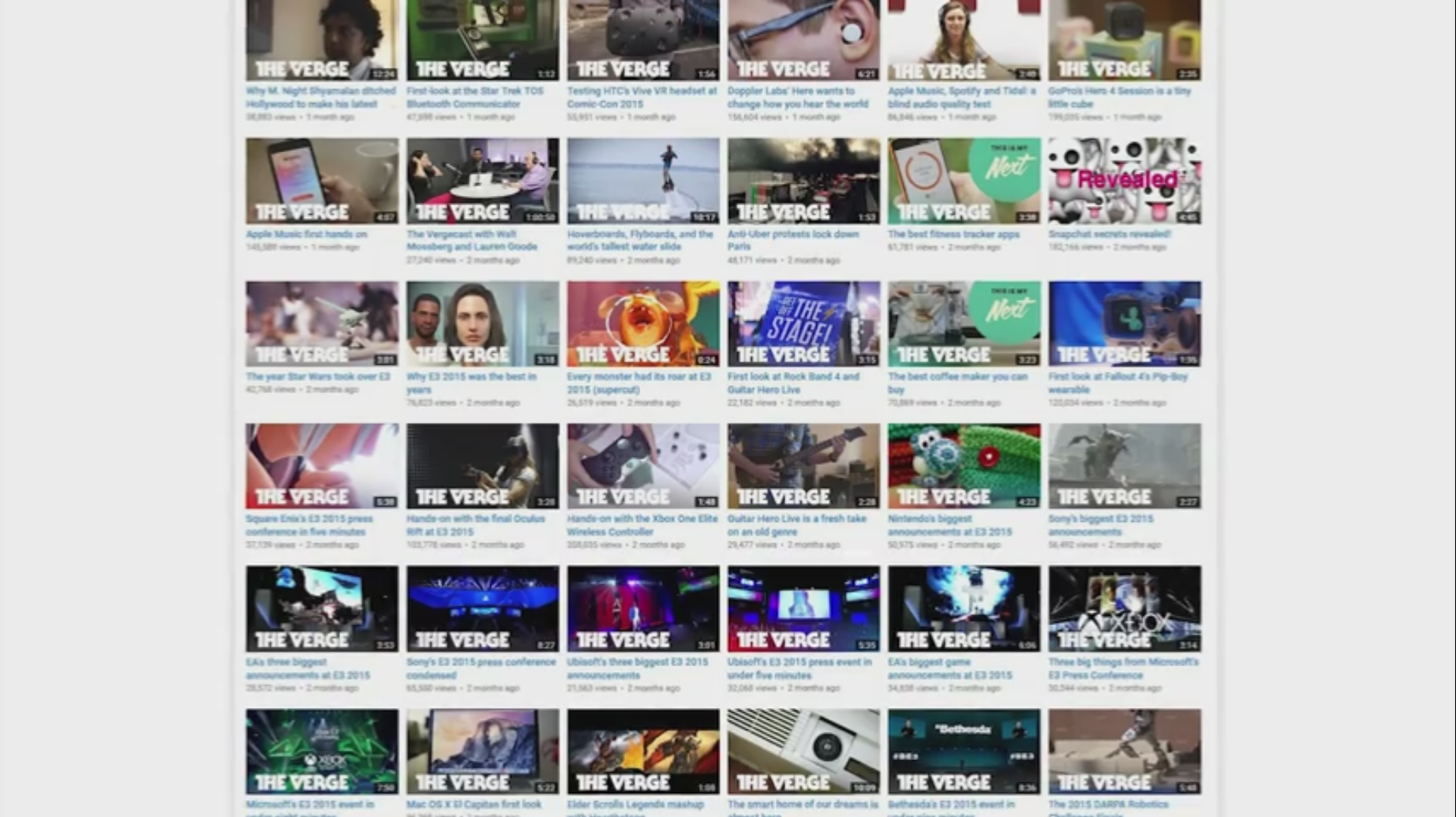The height and width of the screenshot is (817, 1456).
Task: Click the Mac OS X El Capitan thumbnail
Action: (482, 751)
